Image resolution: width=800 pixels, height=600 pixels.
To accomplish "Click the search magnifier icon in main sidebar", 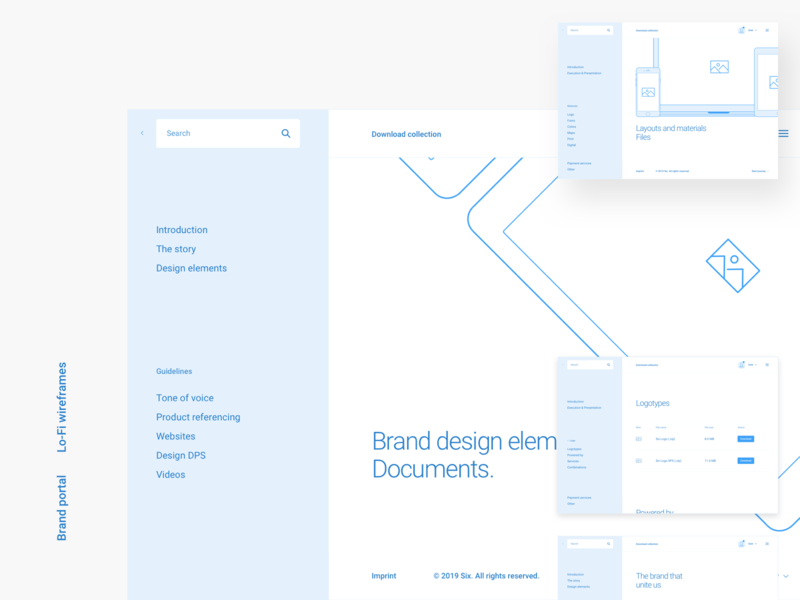I will click(x=286, y=133).
